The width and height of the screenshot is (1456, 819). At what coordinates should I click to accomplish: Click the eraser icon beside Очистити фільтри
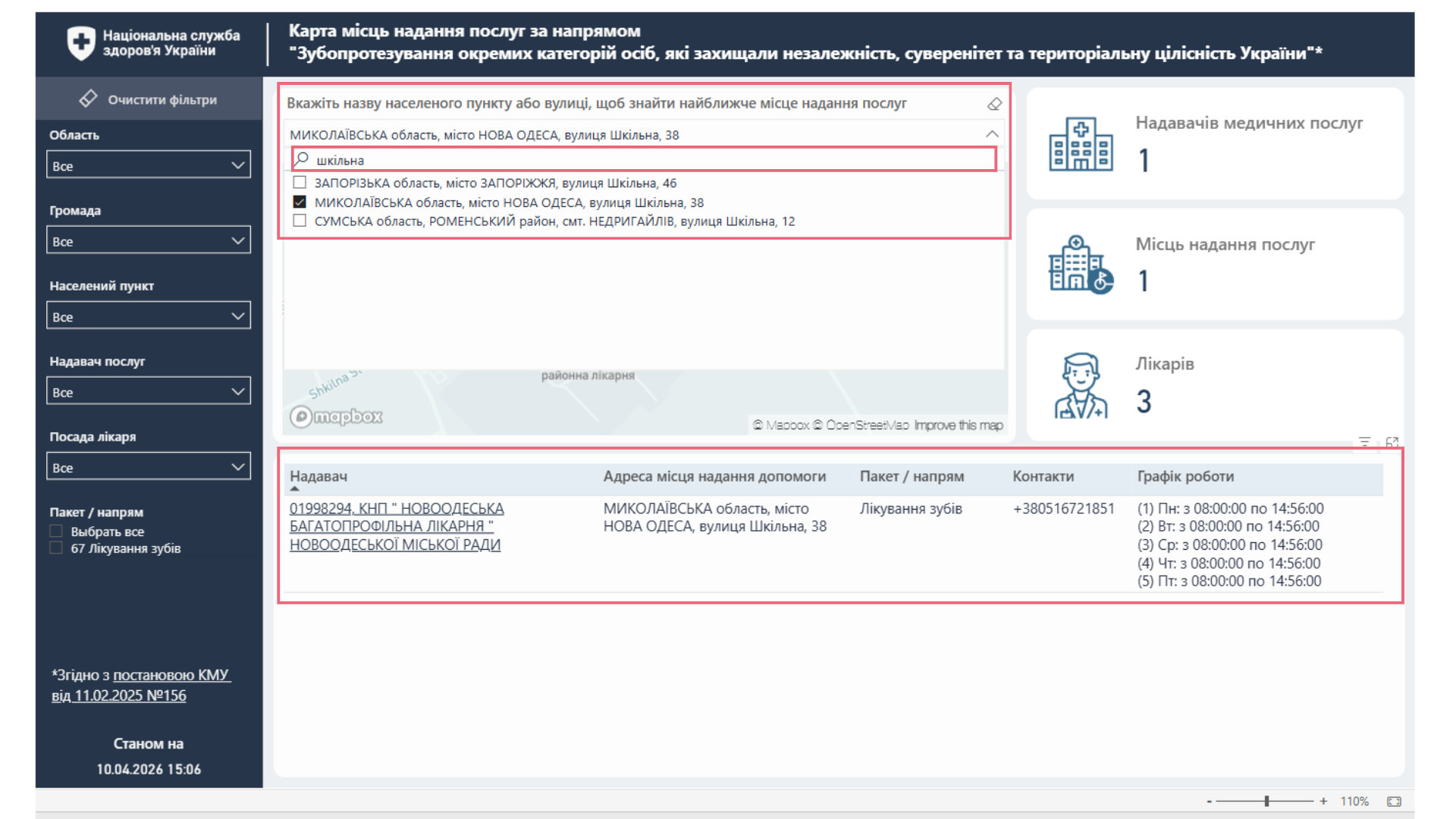[88, 99]
